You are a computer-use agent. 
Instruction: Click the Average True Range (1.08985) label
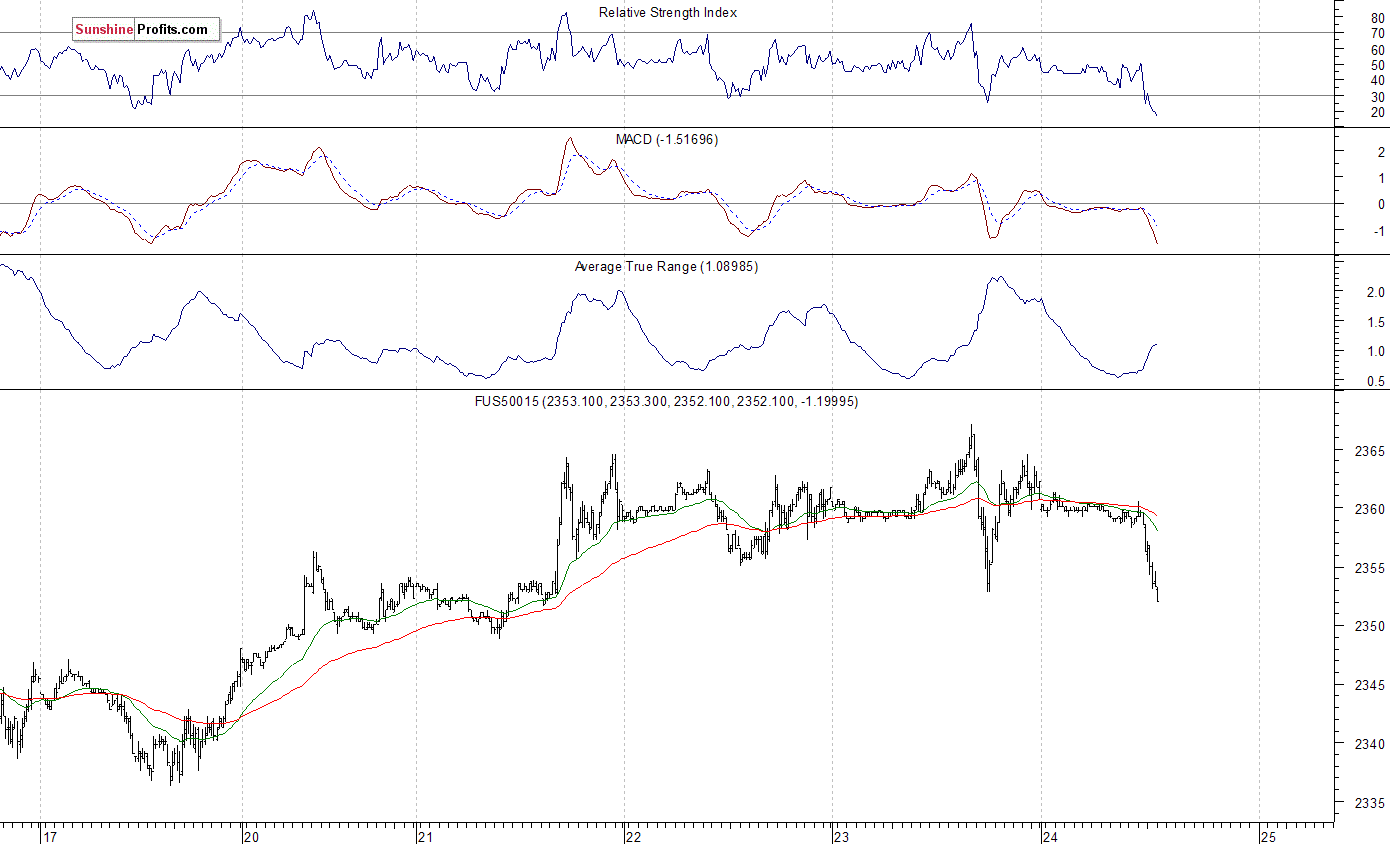(667, 267)
